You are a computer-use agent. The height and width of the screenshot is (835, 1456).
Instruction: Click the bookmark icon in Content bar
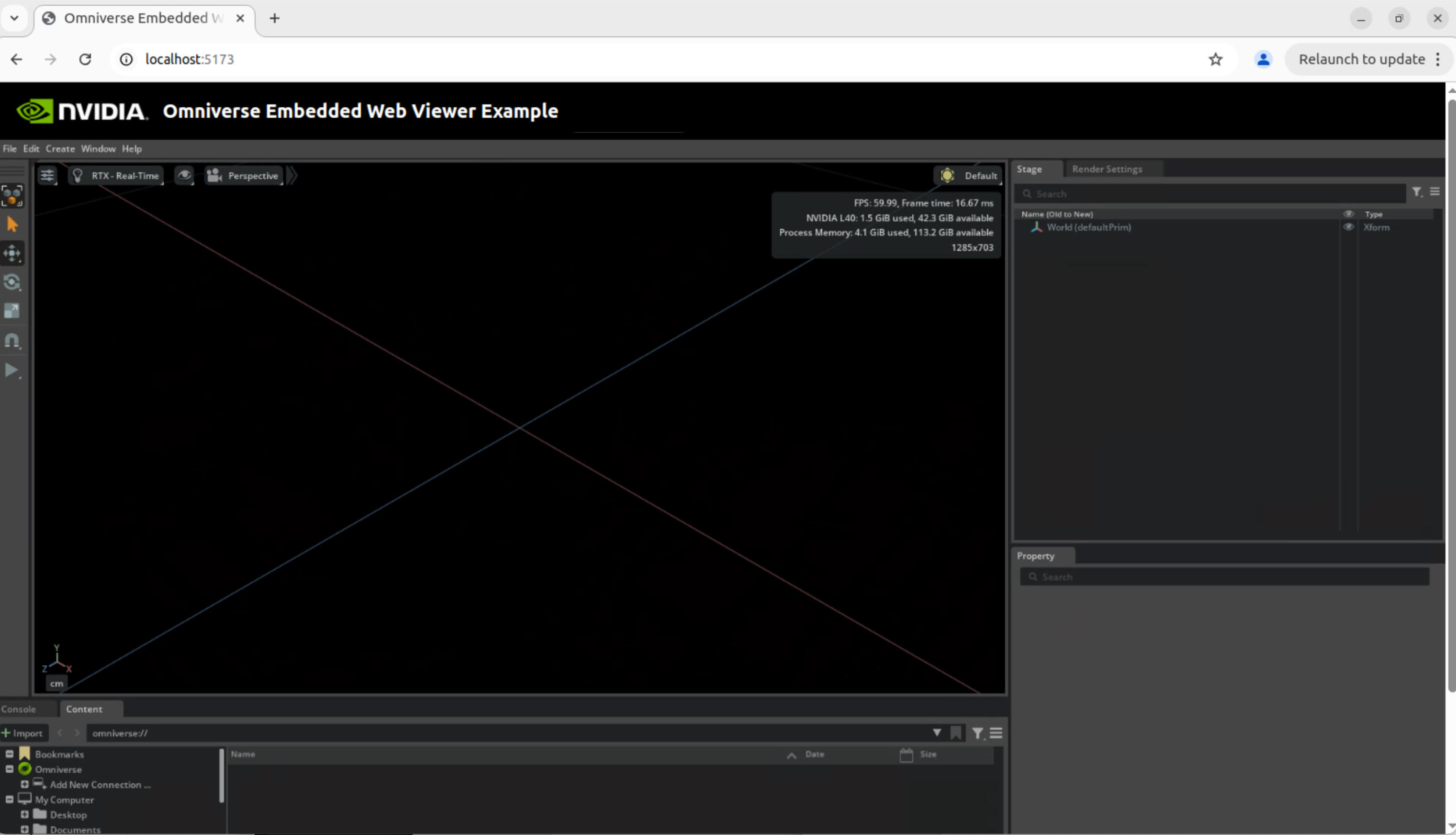(955, 733)
